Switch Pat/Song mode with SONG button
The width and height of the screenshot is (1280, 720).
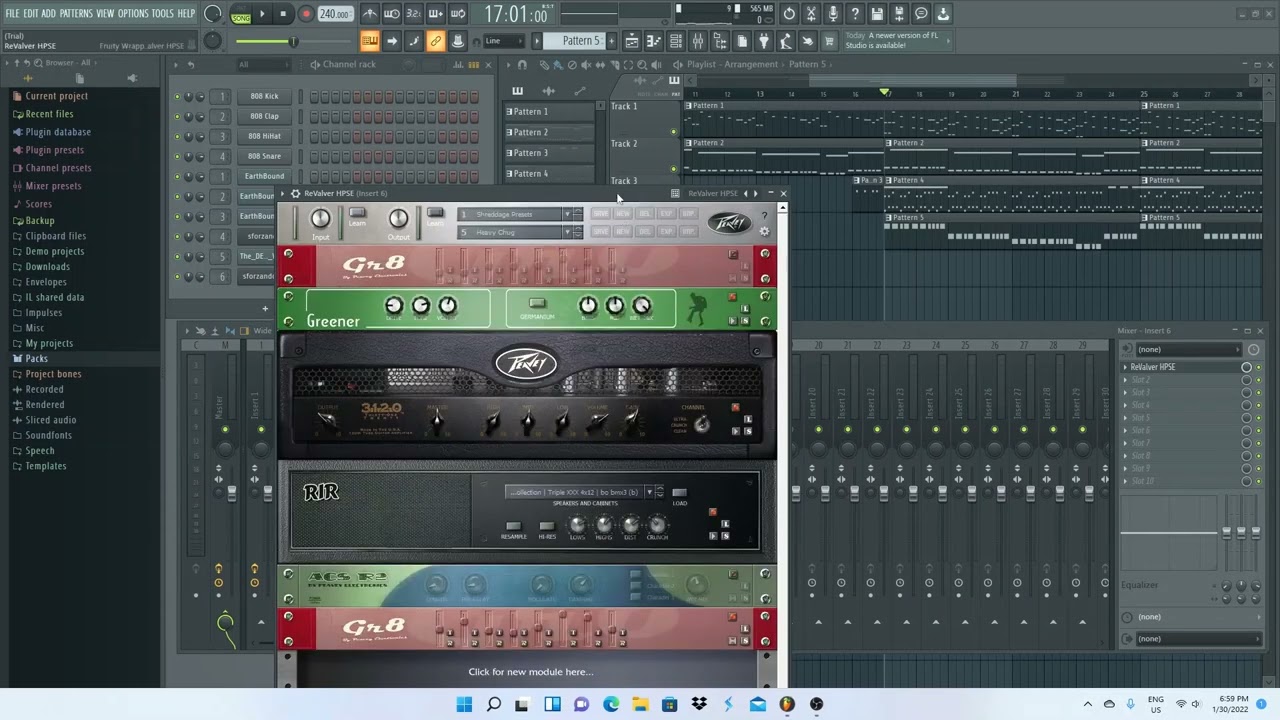pos(241,17)
